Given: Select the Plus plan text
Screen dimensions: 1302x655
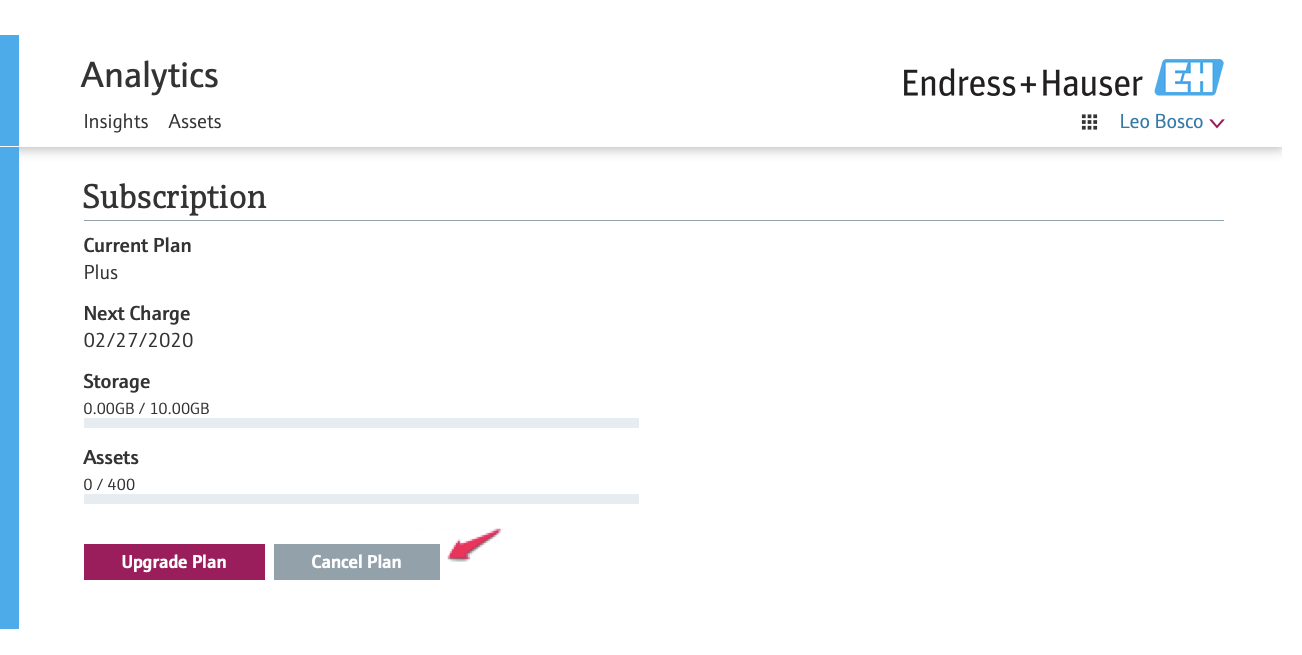Looking at the screenshot, I should (101, 272).
